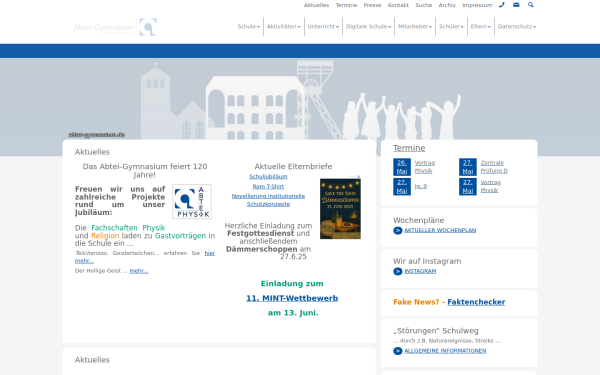This screenshot has height=375, width=600.
Task: Open Aktuelles in top navigation
Action: click(316, 5)
